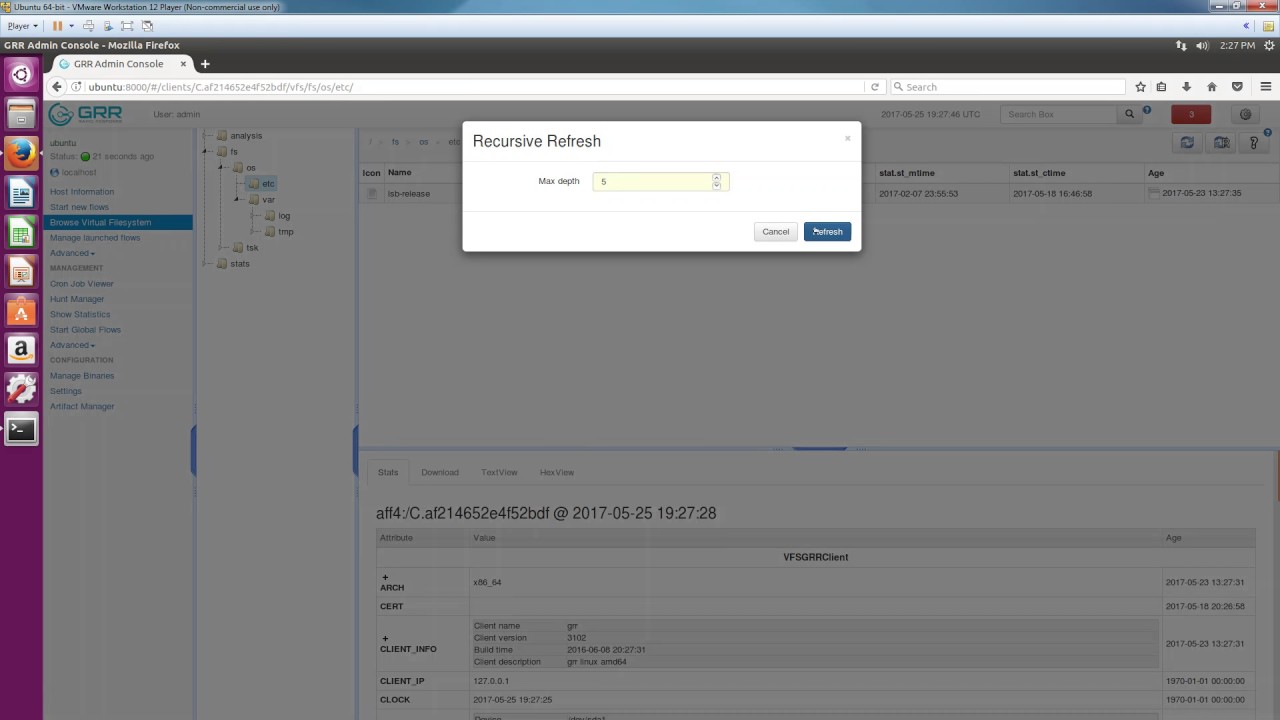
Task: Expand the tsk tree node
Action: coord(222,248)
